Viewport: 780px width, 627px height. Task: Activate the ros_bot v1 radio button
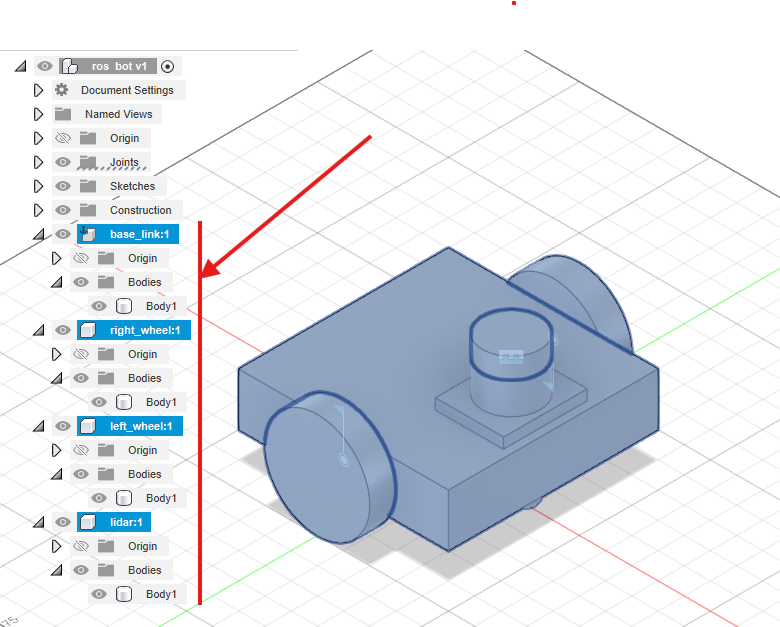pos(168,66)
